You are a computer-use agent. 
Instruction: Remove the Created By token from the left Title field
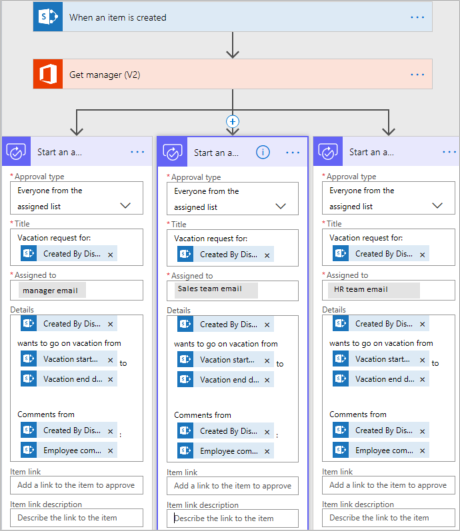coord(110,255)
